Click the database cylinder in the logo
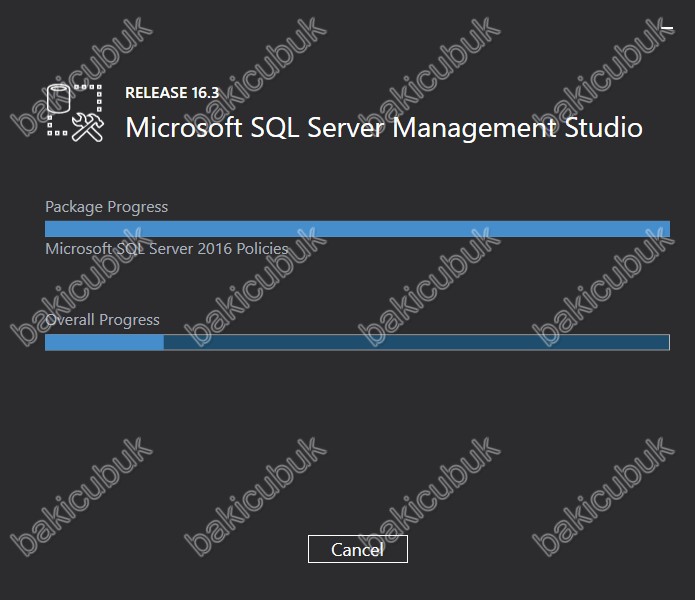 click(59, 98)
